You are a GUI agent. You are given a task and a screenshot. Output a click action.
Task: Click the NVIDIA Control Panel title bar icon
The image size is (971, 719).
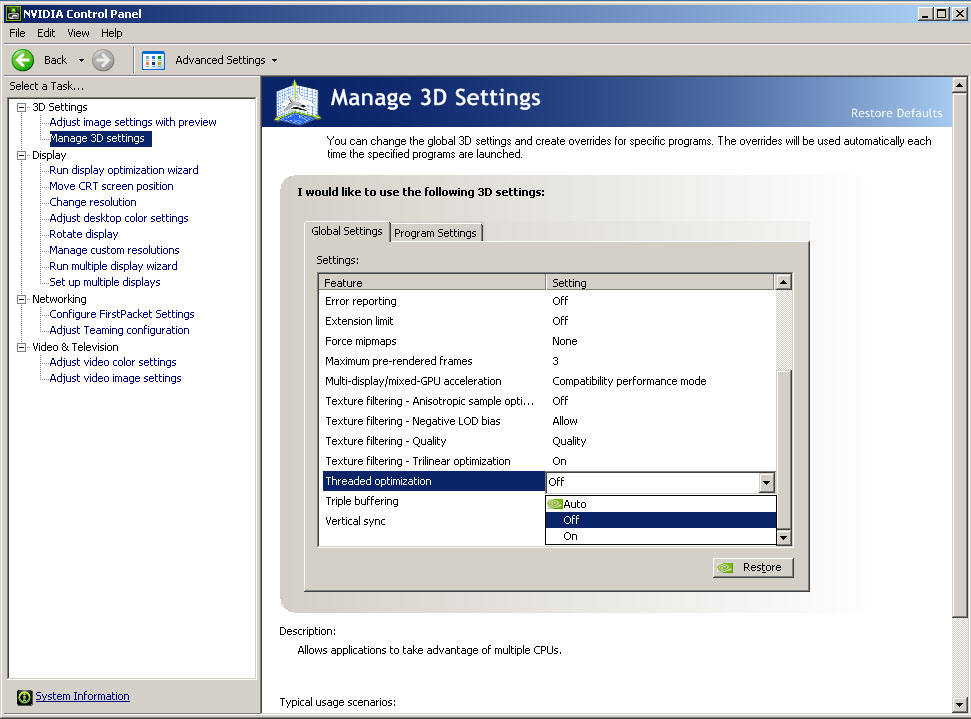12,13
